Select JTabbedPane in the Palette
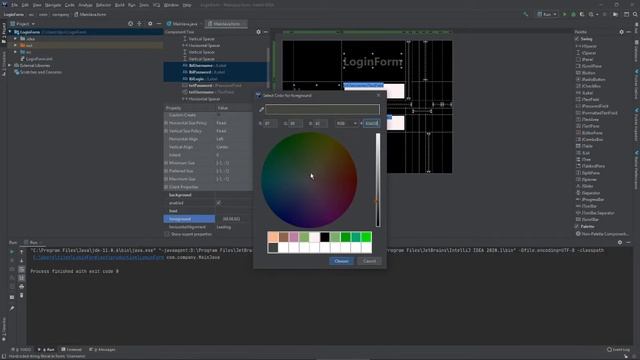 [590, 166]
